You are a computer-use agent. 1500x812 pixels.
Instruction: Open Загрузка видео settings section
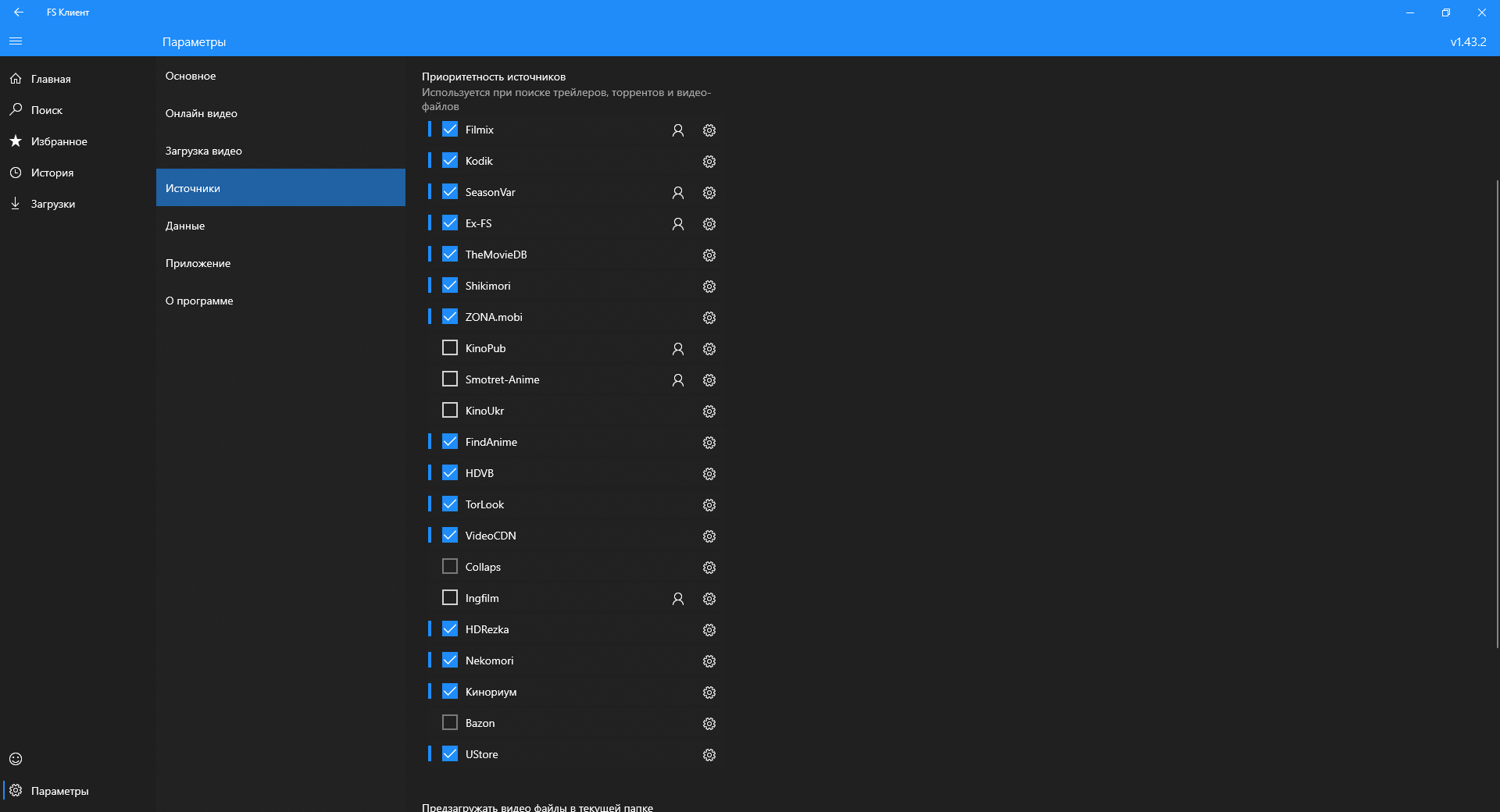point(280,151)
